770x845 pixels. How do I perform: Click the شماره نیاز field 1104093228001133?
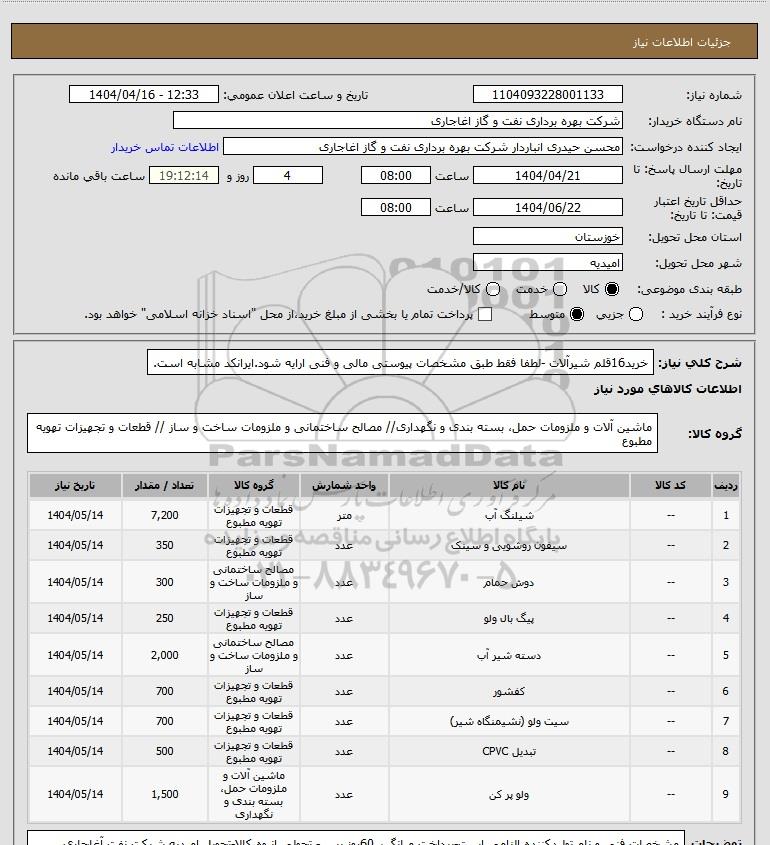(x=547, y=94)
